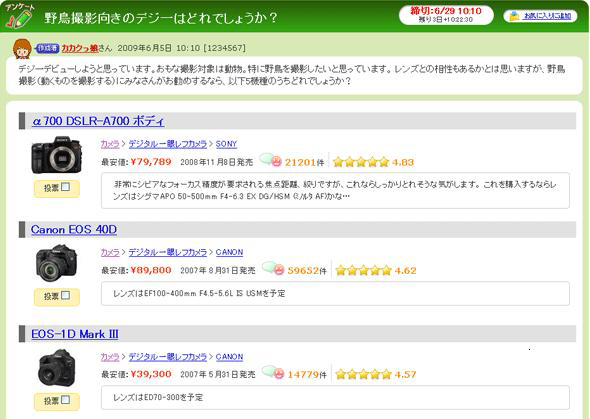Screen dimensions: 590x419
Task: Open the EOS-1D Mark III product link
Action: tap(75, 334)
